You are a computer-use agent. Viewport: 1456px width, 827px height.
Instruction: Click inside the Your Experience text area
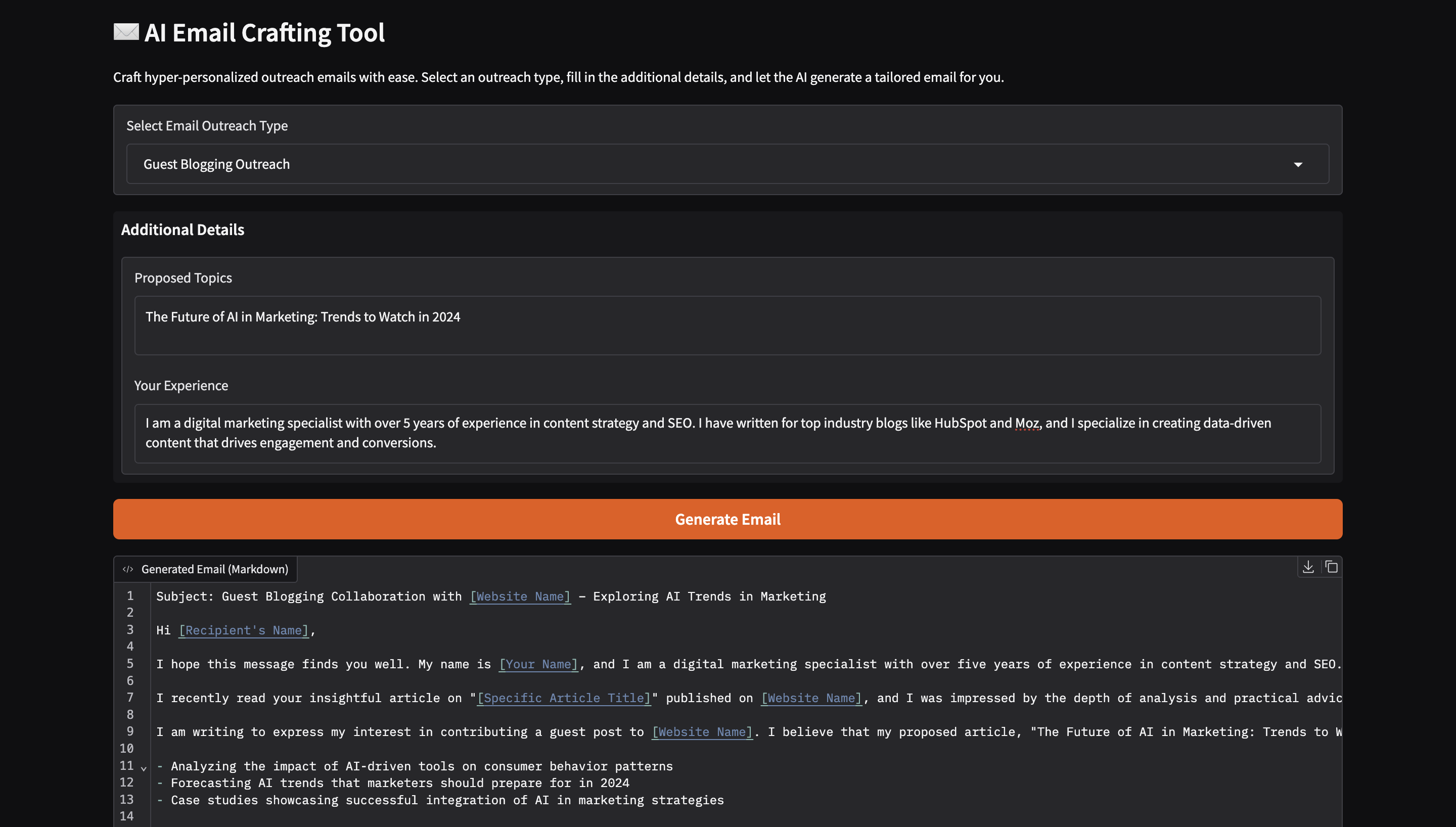click(x=727, y=433)
